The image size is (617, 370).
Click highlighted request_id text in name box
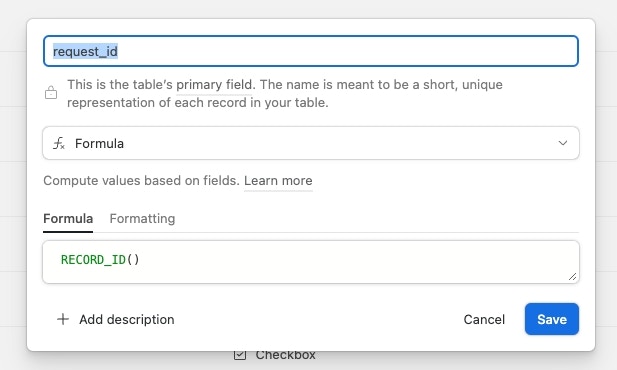85,52
